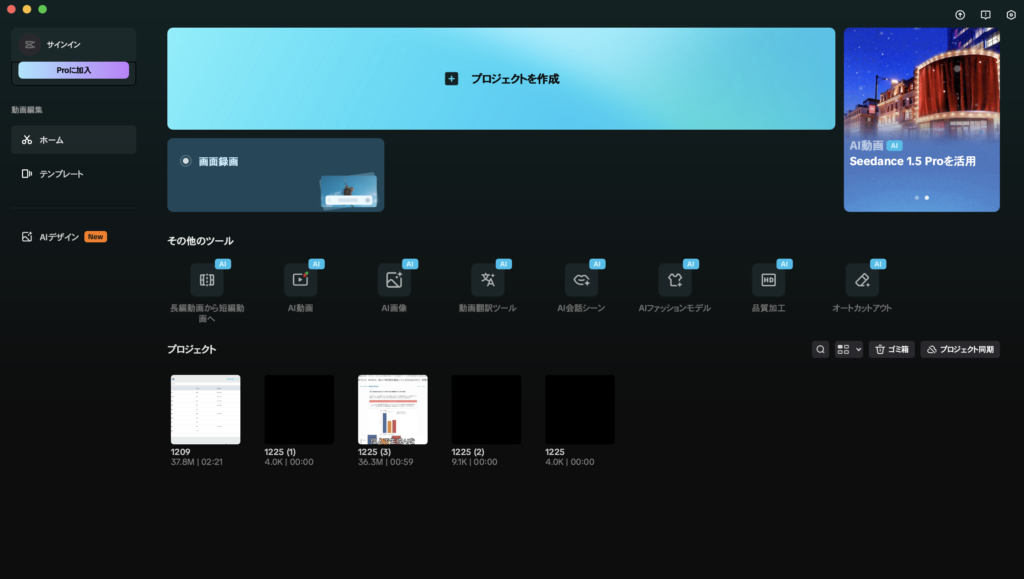Image resolution: width=1024 pixels, height=579 pixels.
Task: Select the オートカットアウト eraser icon
Action: coord(861,281)
